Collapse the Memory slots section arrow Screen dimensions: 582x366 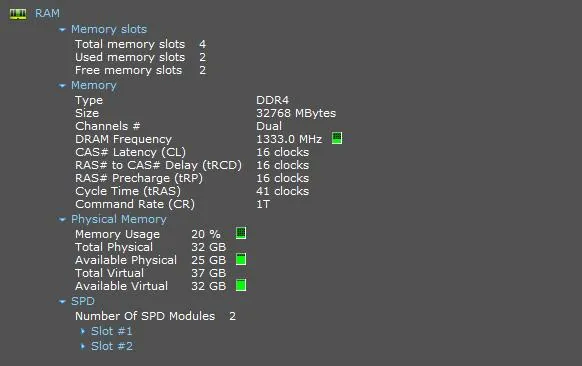click(62, 29)
